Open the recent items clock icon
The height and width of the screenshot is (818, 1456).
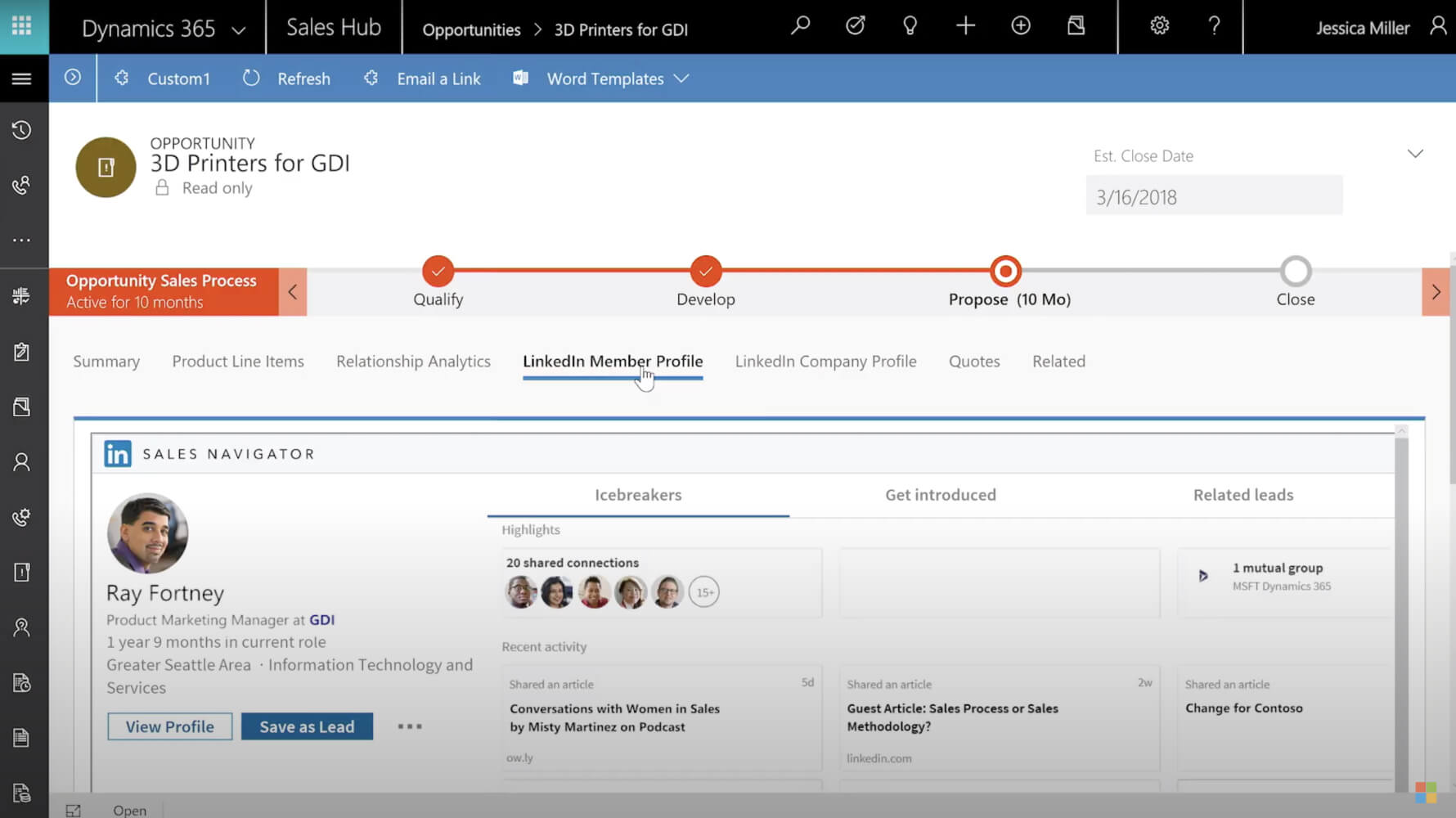pos(22,130)
